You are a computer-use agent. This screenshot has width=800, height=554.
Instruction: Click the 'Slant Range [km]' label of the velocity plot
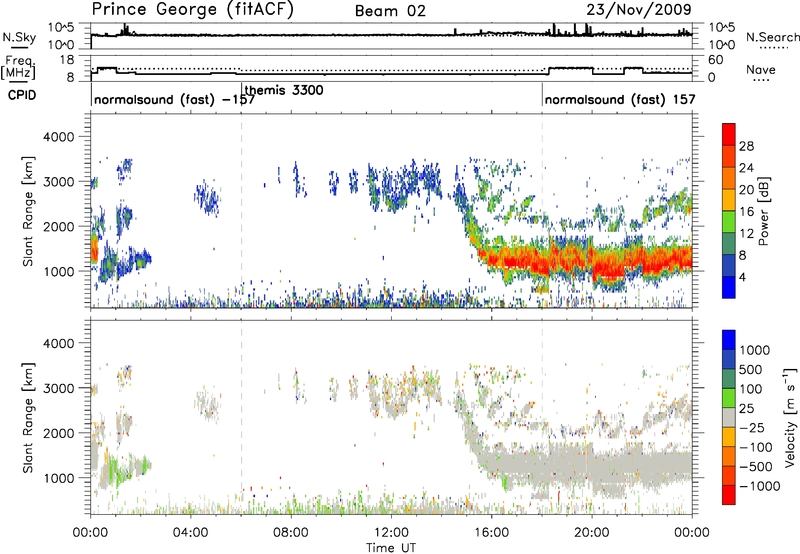point(28,417)
